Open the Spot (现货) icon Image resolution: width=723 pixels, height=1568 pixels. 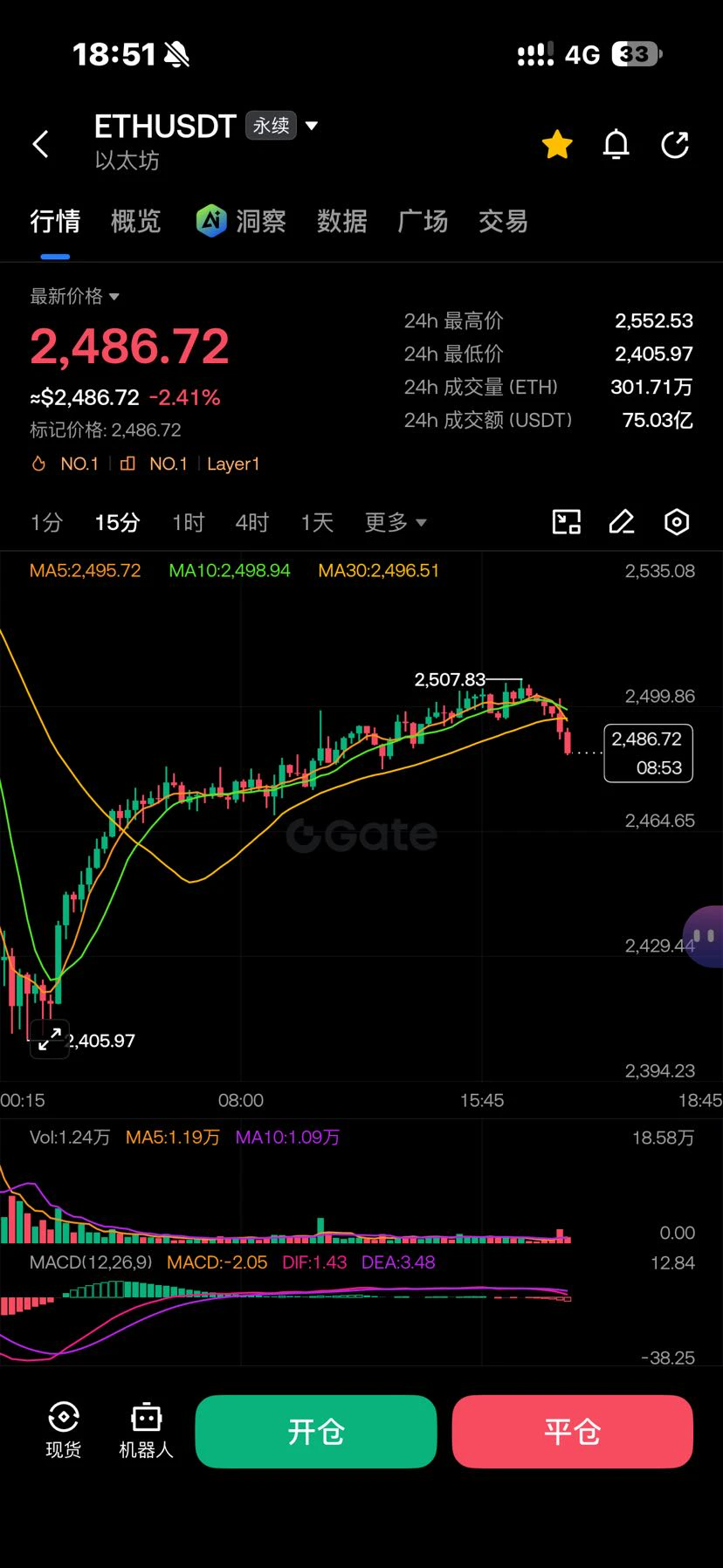pyautogui.click(x=64, y=1430)
